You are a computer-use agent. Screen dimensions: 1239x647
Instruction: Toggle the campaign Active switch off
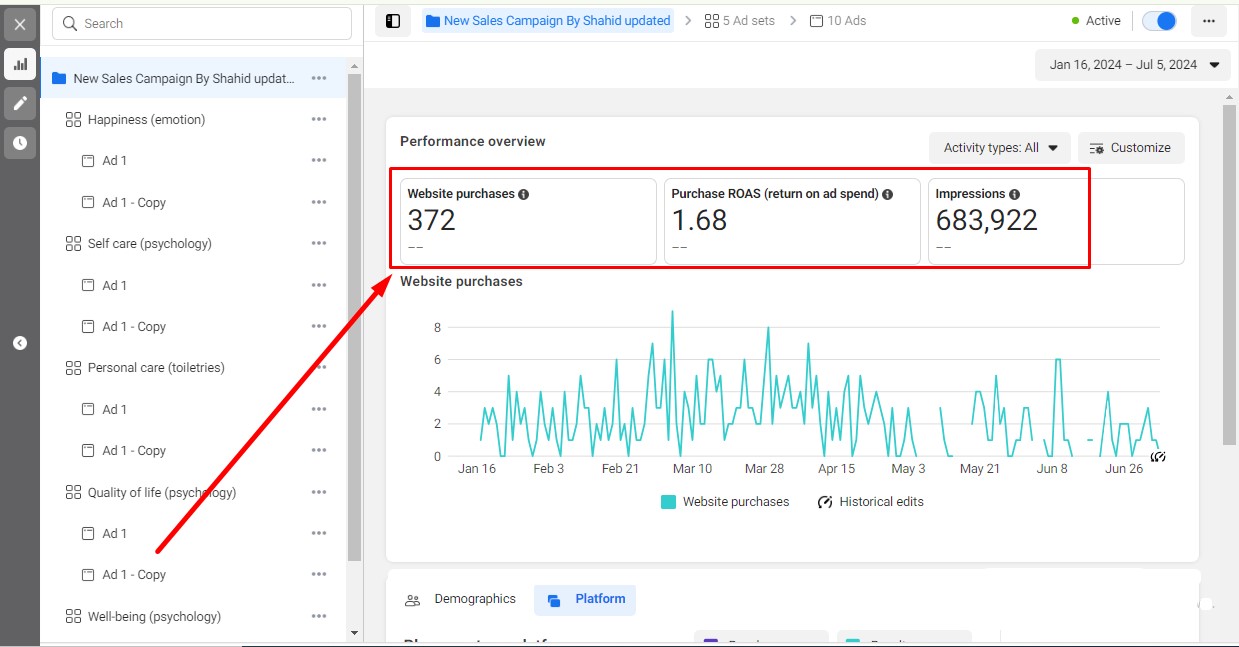1159,21
